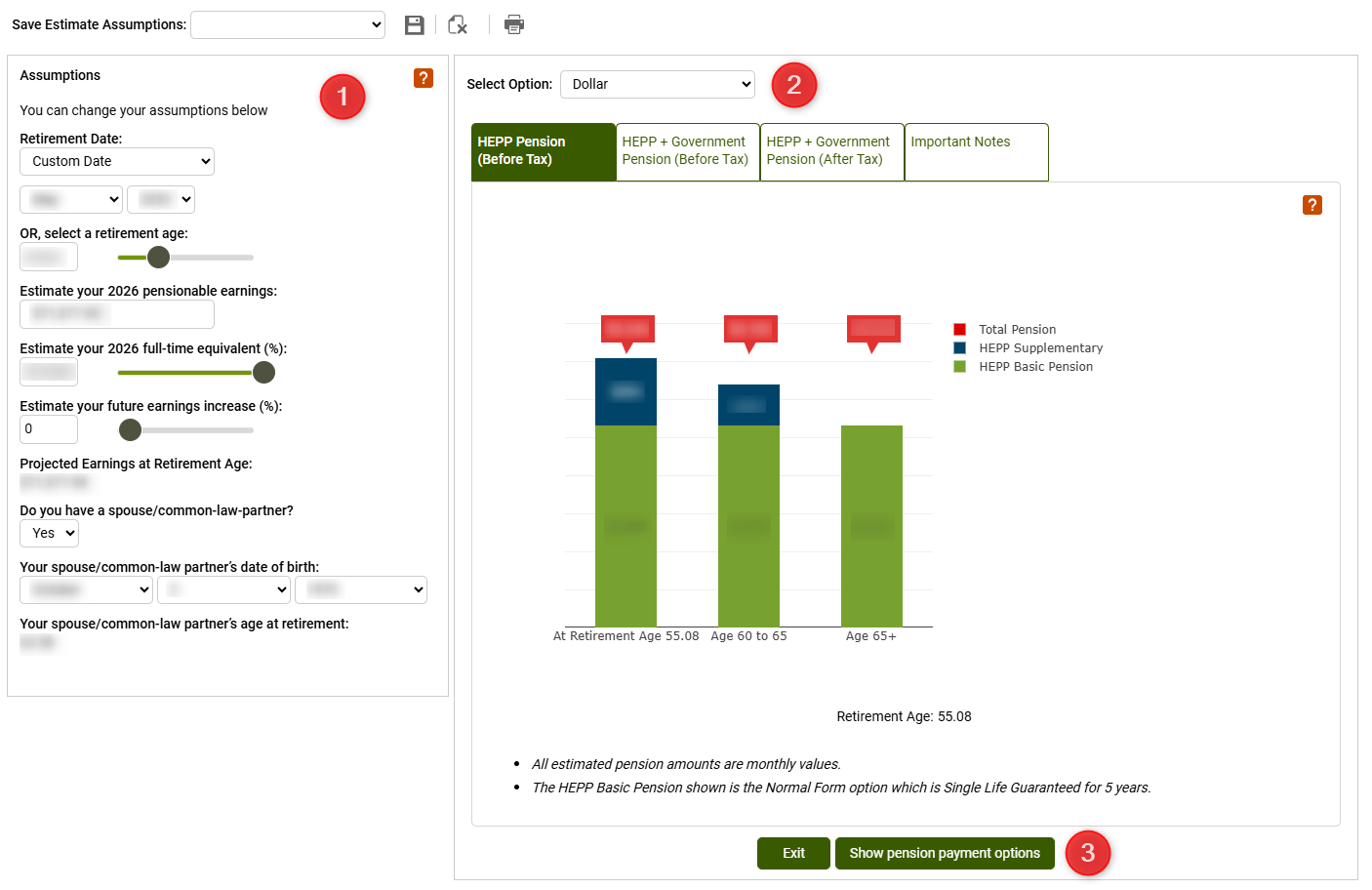The image size is (1372, 890).
Task: Click the At Retirement Age 55.08 bar
Action: tap(626, 493)
